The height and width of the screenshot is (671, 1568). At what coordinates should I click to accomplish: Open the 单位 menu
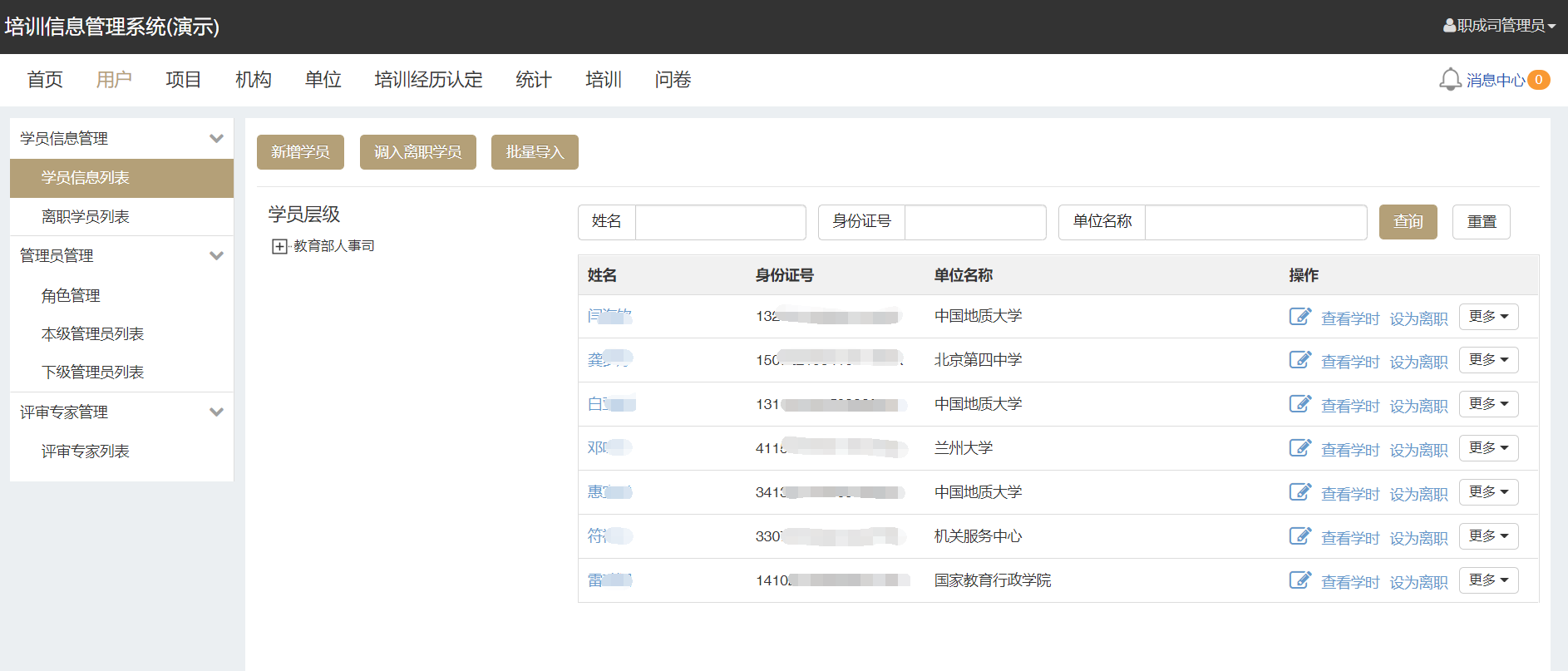click(323, 80)
